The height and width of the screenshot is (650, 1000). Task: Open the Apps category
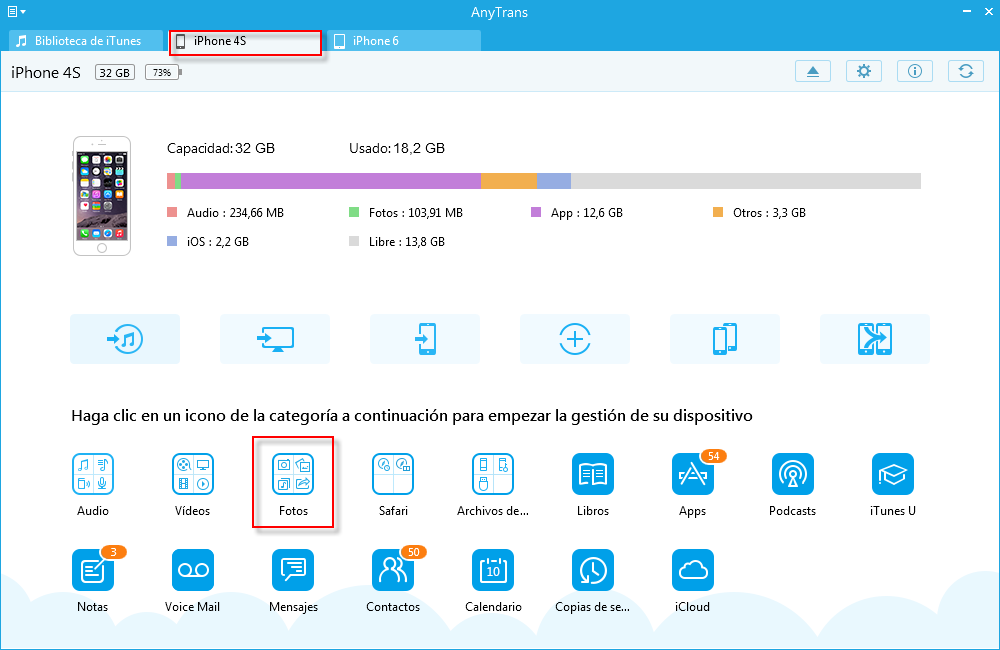coord(693,474)
